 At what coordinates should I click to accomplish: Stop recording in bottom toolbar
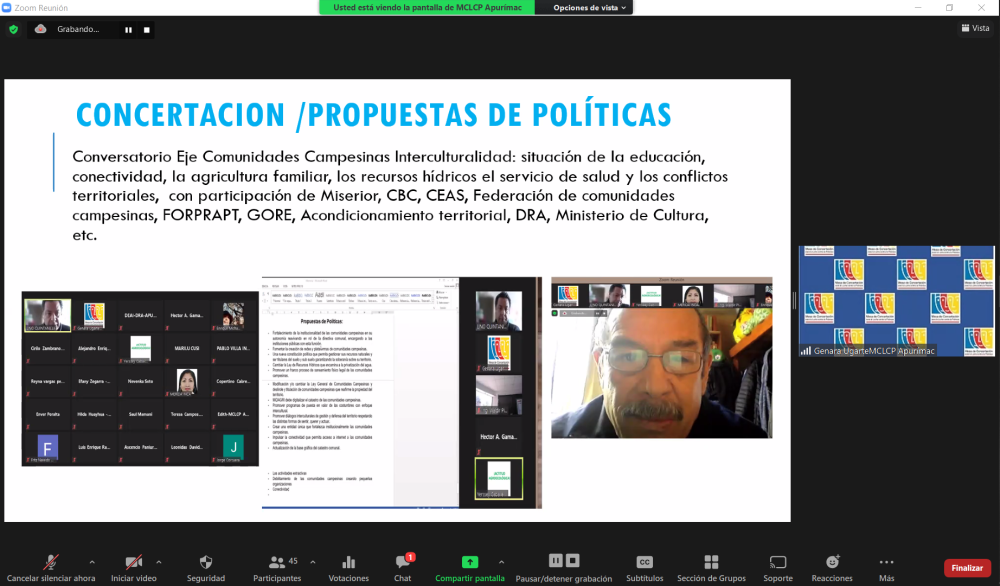click(574, 561)
